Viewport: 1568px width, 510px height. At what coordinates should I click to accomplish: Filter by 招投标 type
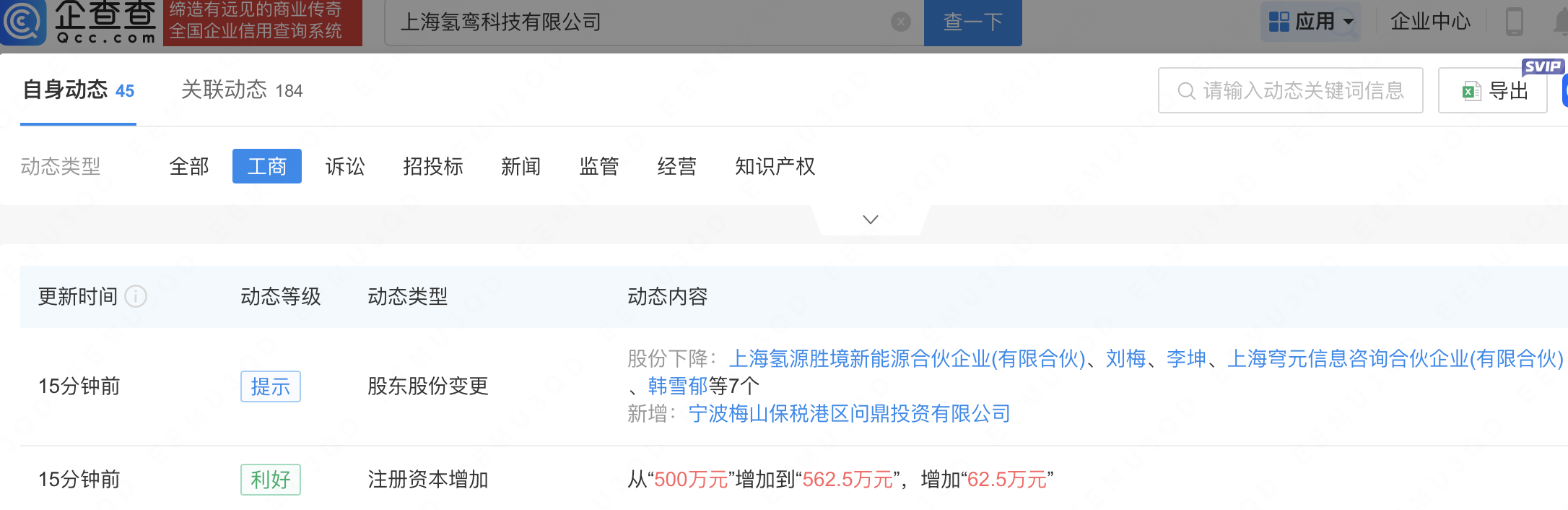coord(433,166)
